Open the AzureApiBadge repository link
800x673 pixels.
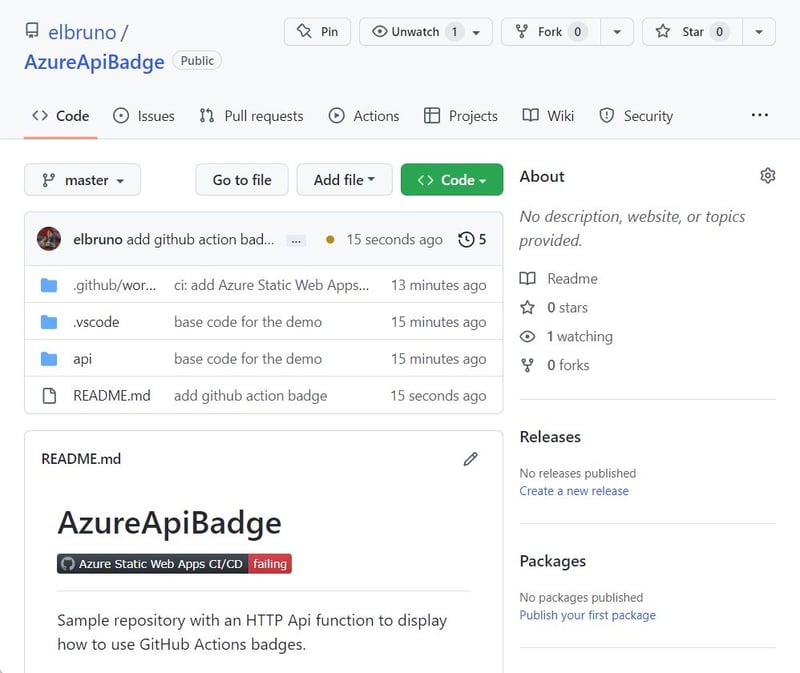[x=94, y=62]
